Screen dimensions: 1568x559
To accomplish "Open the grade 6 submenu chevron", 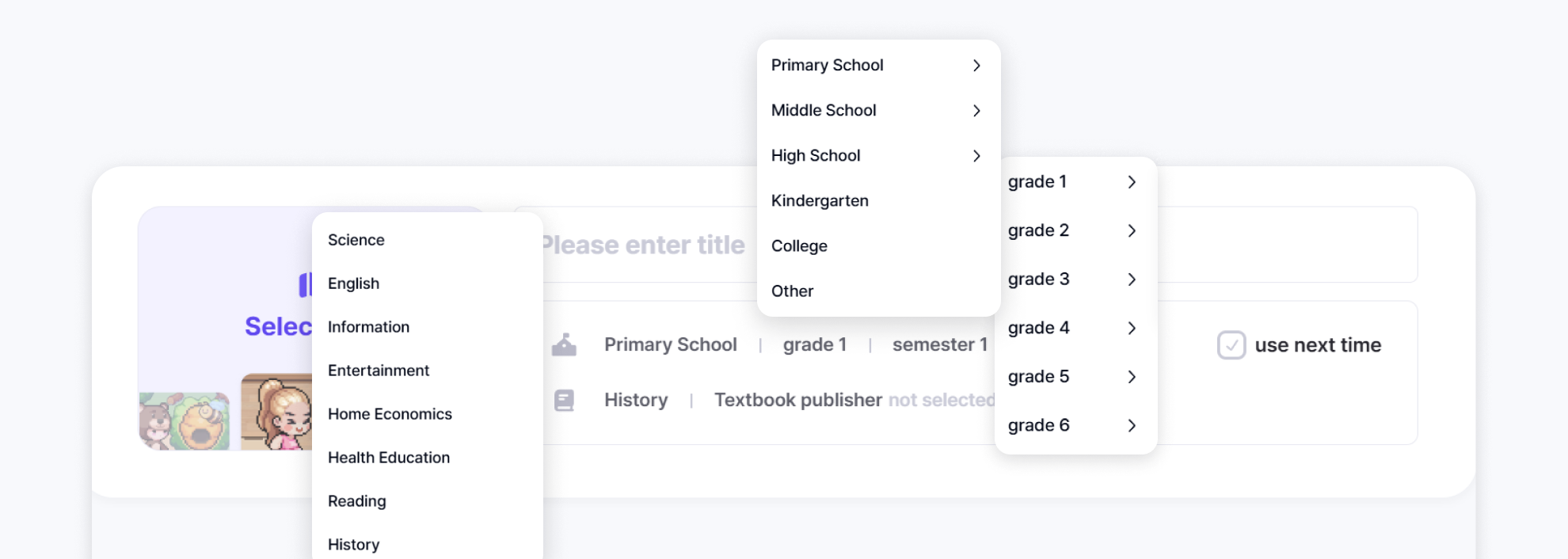I will click(x=1132, y=426).
